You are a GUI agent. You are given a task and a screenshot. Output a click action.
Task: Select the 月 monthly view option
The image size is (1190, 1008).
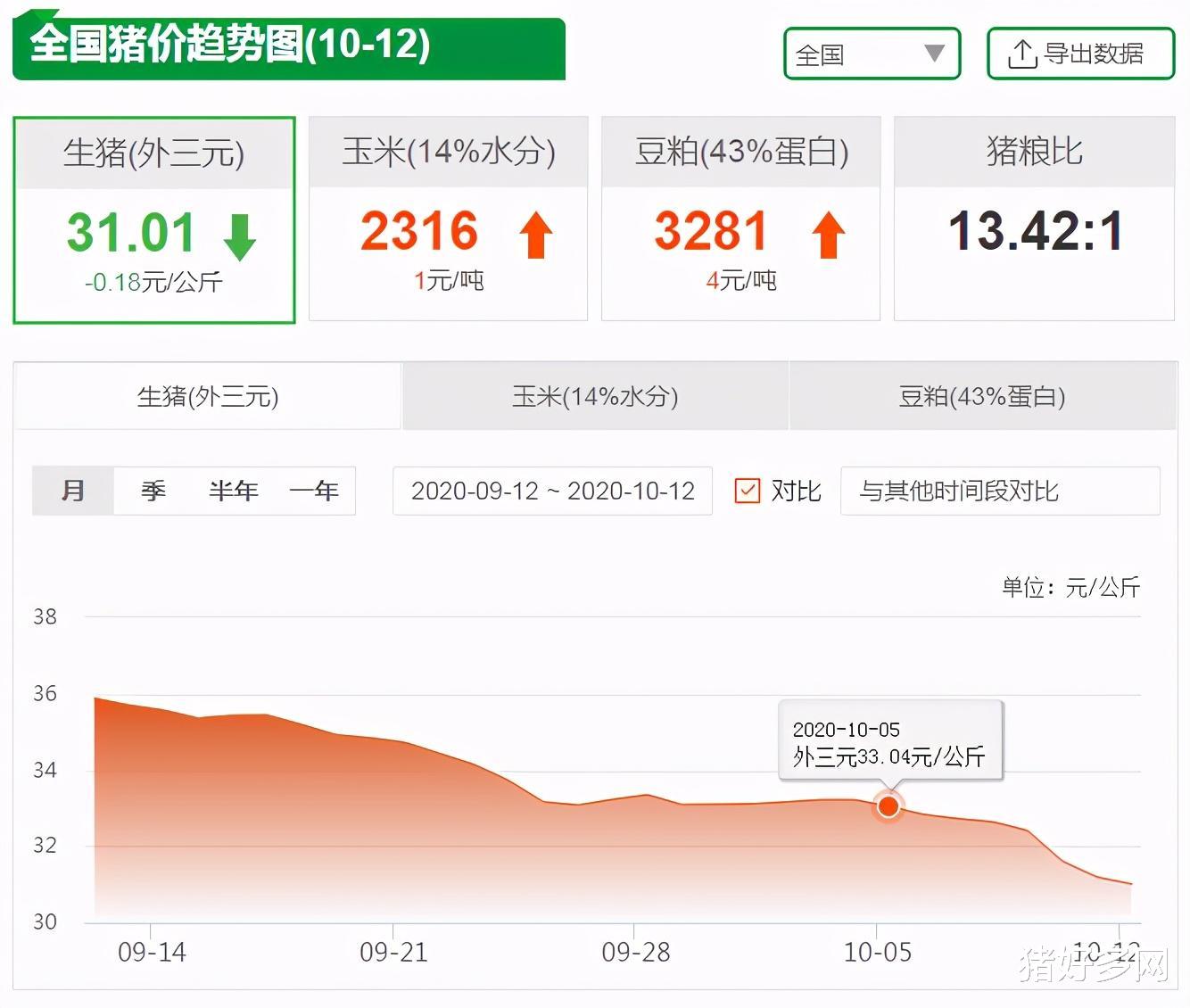pos(72,491)
